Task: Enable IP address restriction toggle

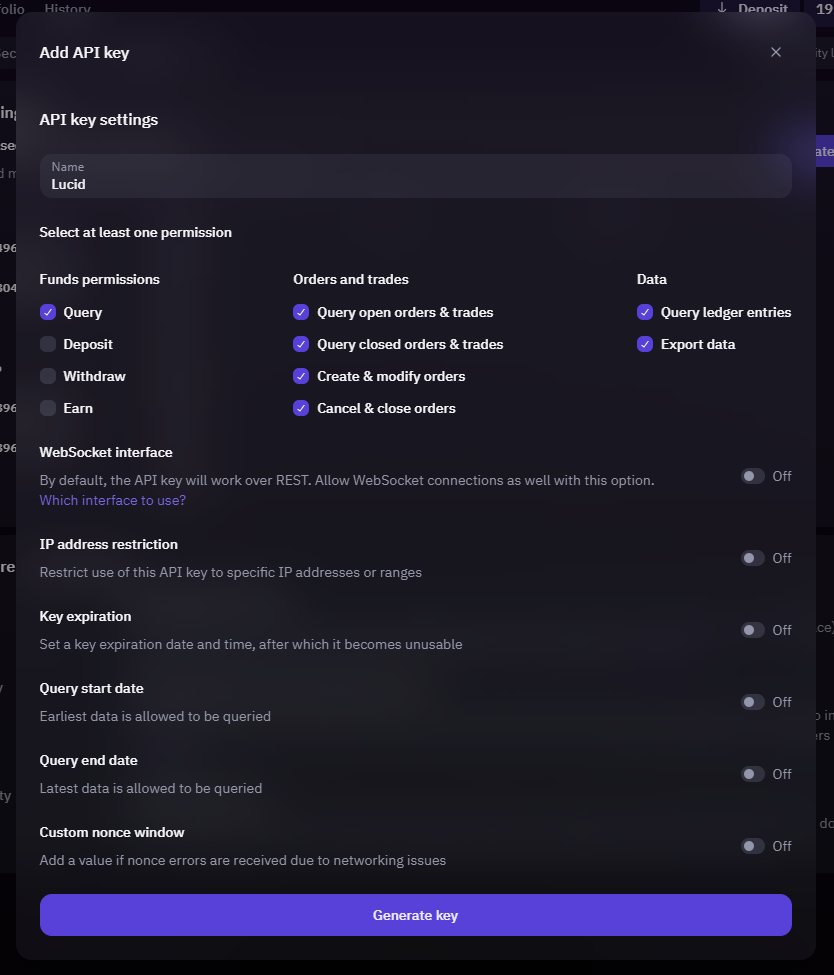Action: 752,558
